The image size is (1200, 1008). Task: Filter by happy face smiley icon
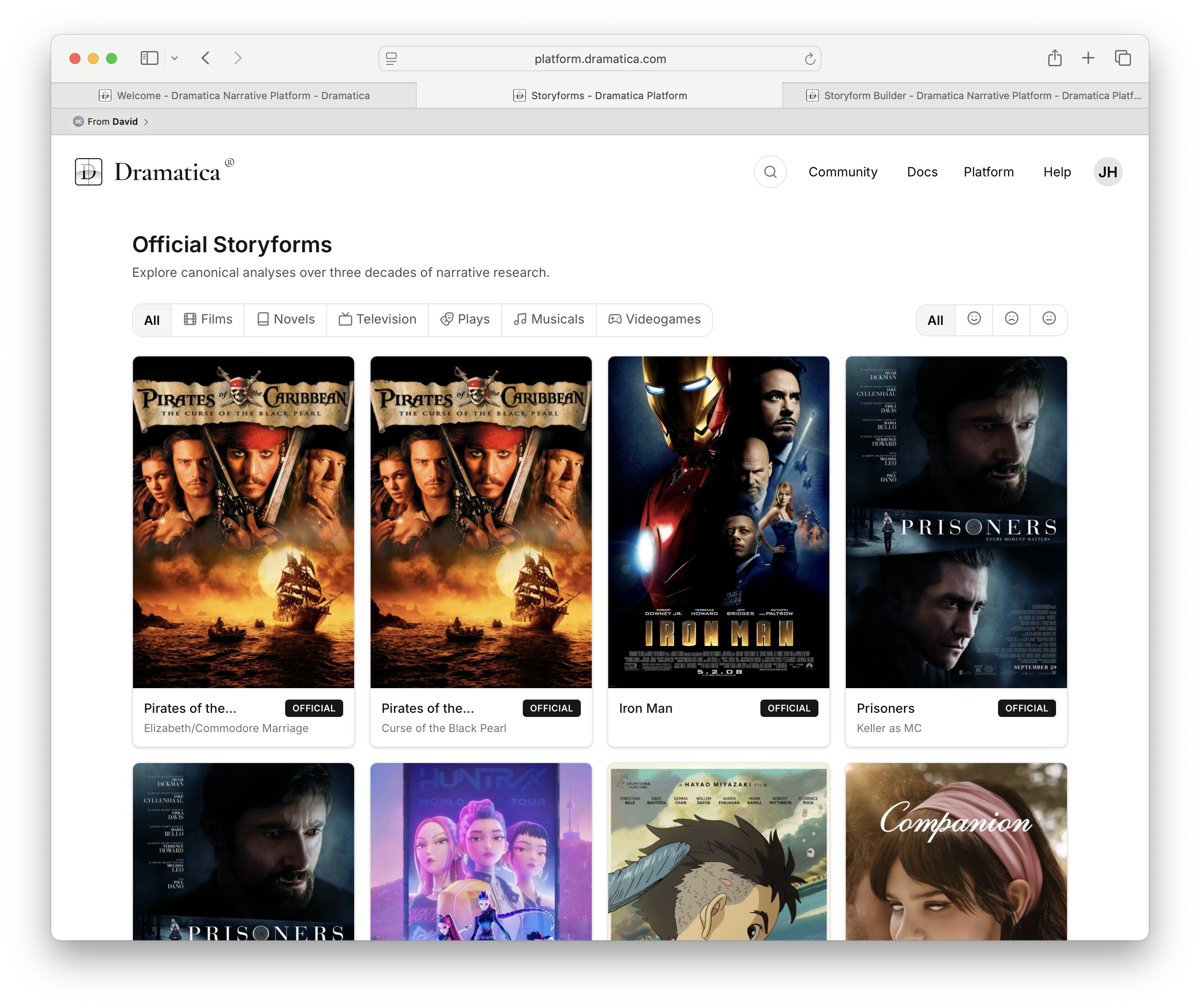tap(974, 319)
